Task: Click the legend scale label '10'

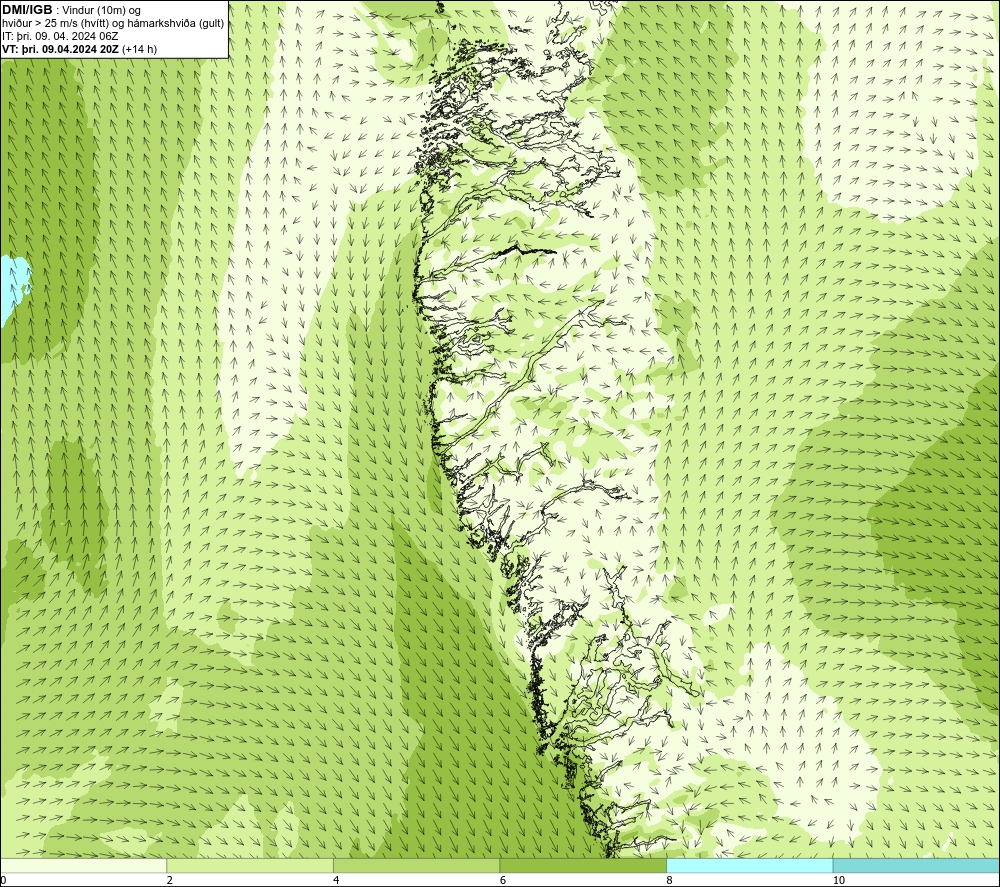Action: point(839,881)
